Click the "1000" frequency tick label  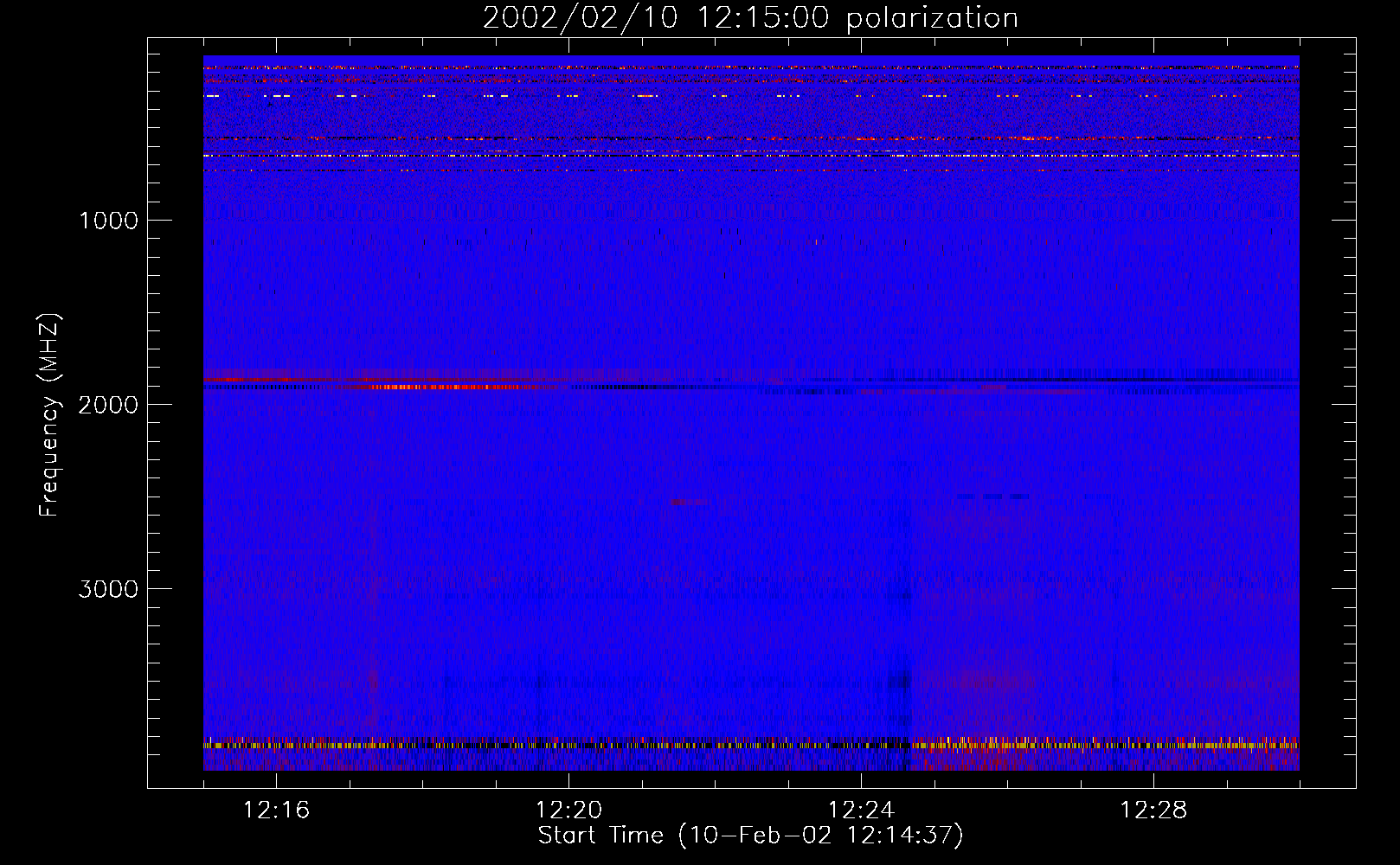pyautogui.click(x=108, y=221)
